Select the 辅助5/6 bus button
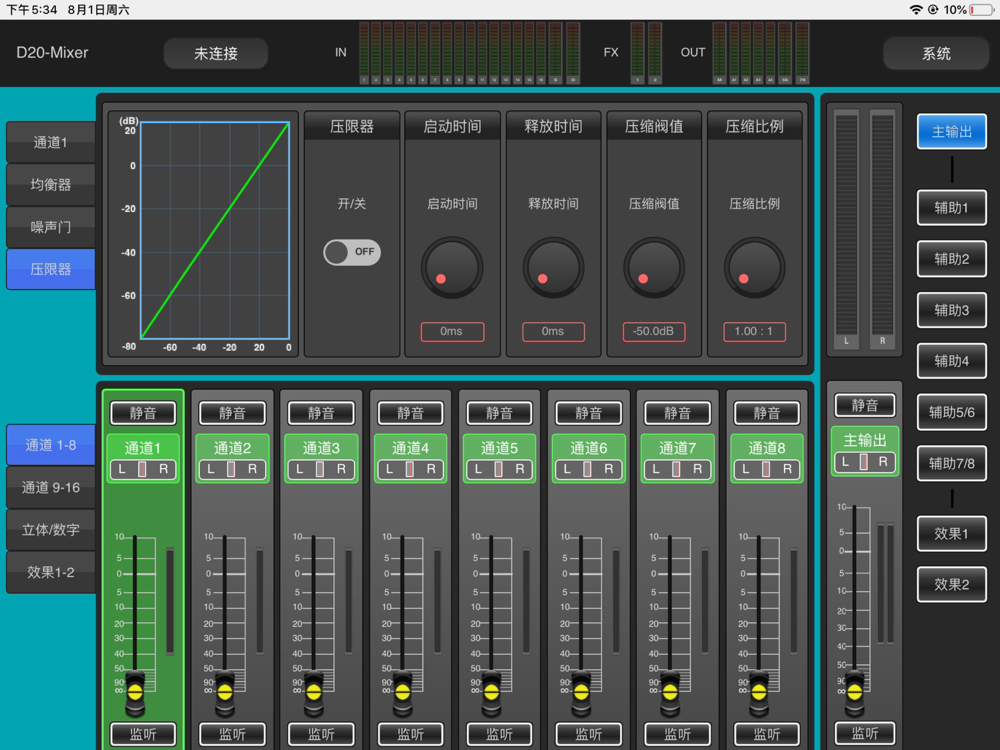Viewport: 1000px width, 750px height. pyautogui.click(x=952, y=413)
